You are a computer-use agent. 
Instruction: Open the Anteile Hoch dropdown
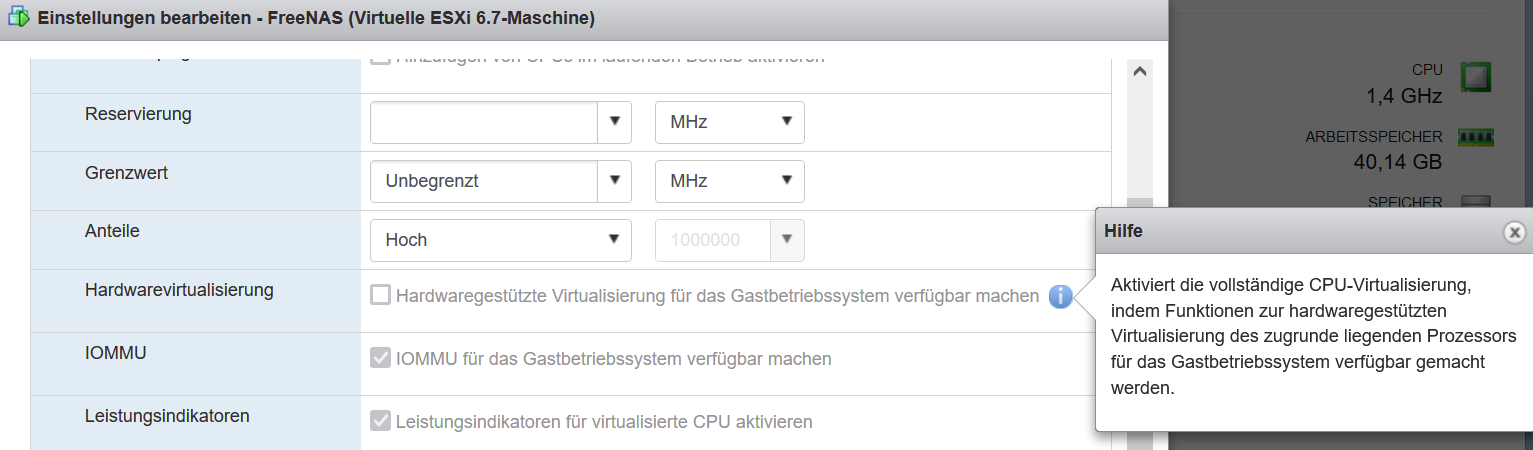tap(501, 240)
